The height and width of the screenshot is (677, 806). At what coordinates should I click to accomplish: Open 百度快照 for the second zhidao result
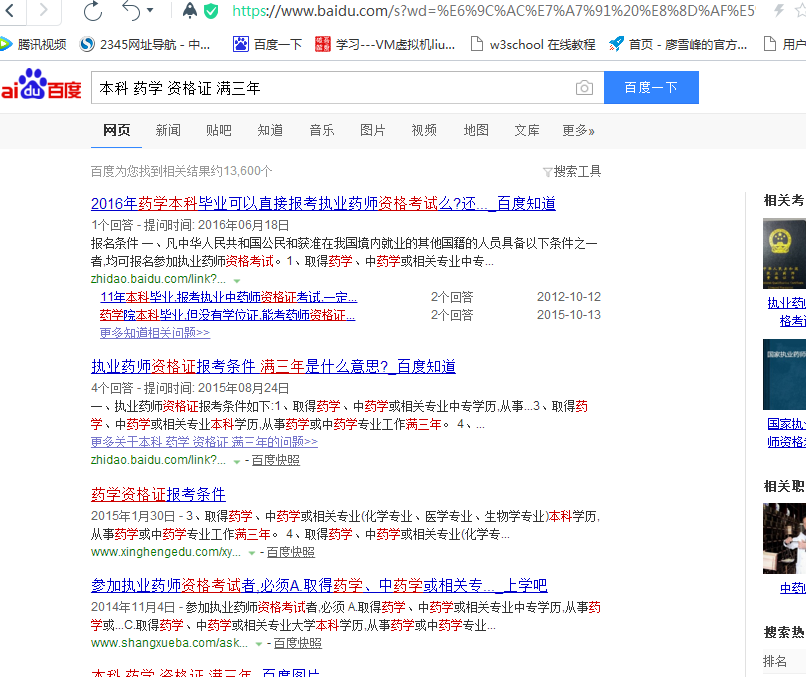276,460
